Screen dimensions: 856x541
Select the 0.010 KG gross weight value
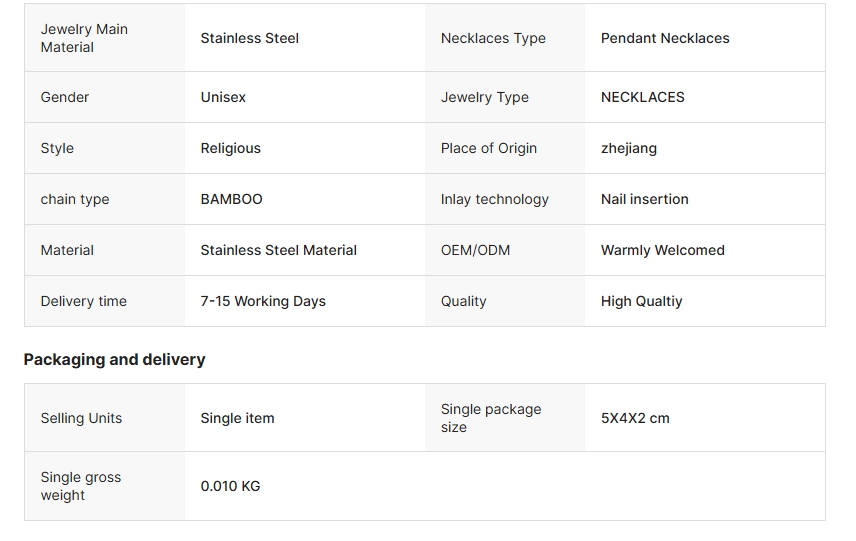230,486
